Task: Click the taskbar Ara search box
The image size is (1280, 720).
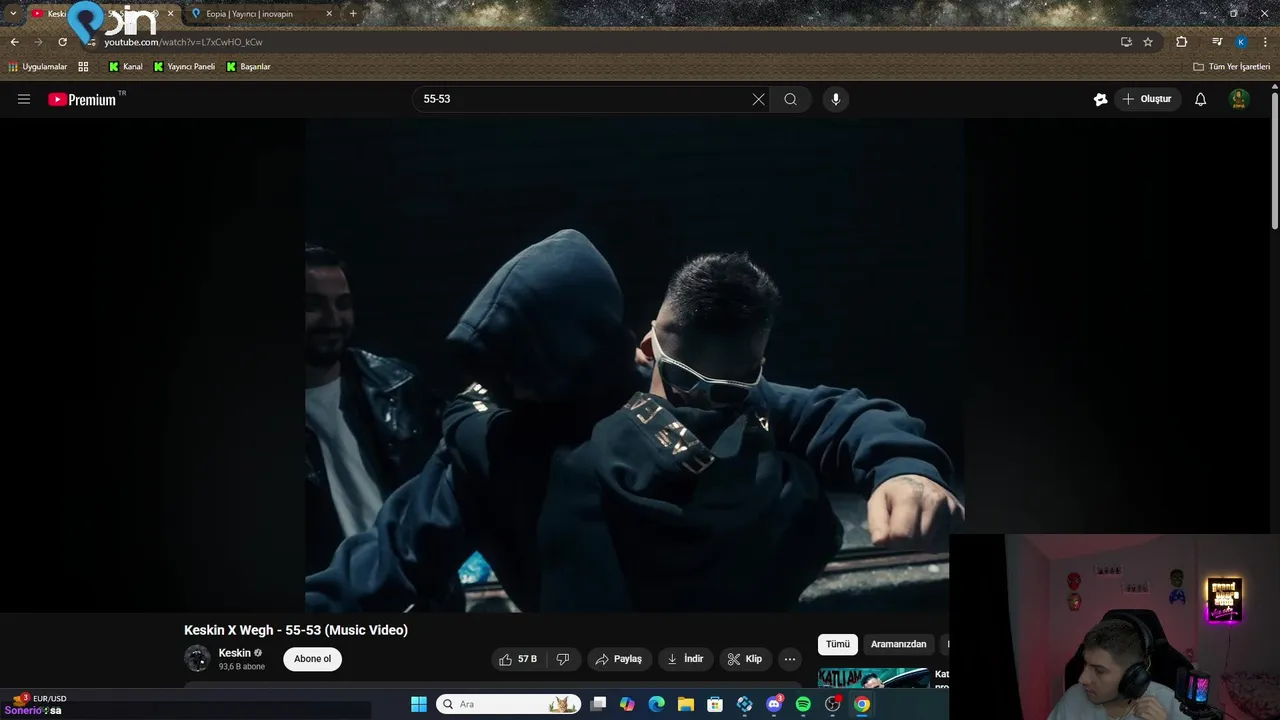Action: (x=508, y=704)
